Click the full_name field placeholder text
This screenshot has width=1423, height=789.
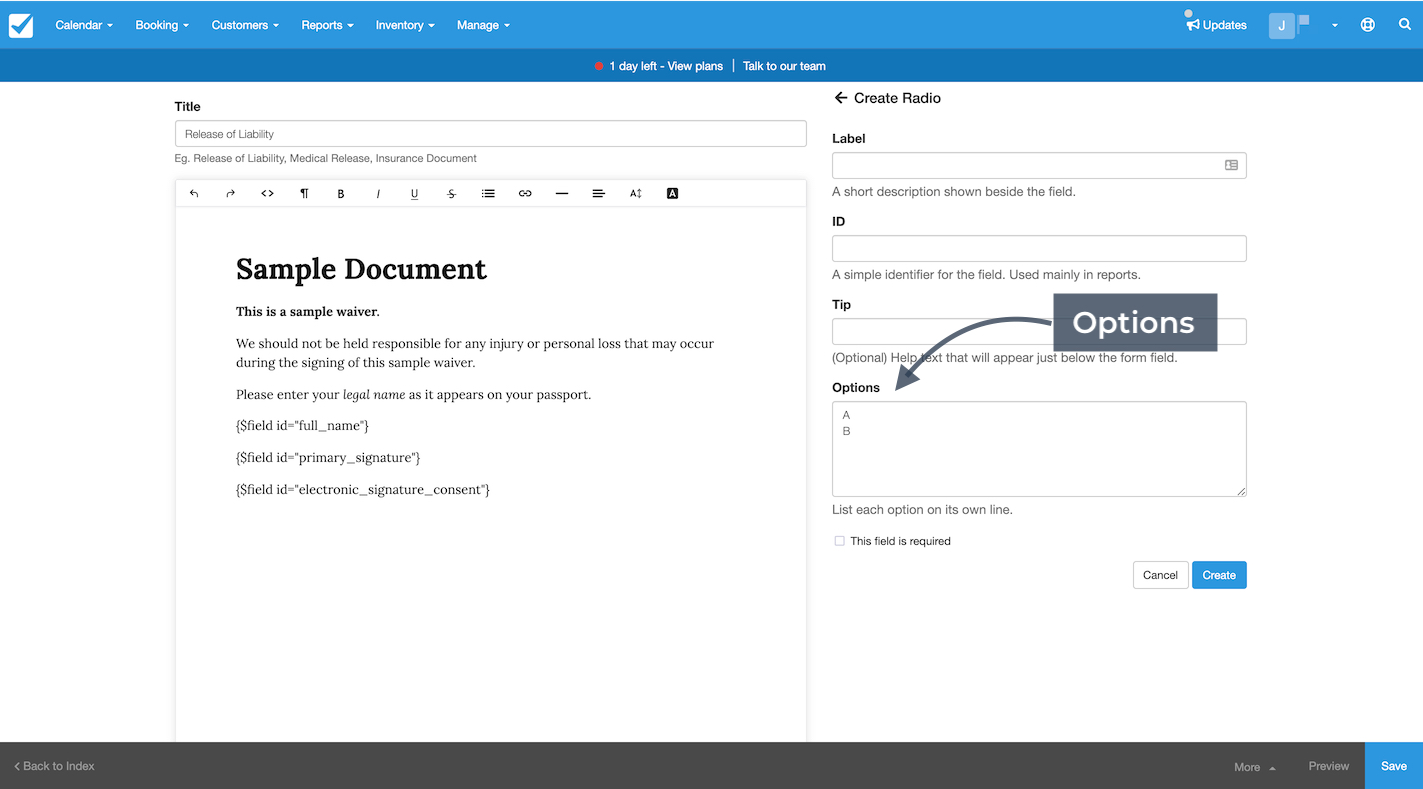302,426
